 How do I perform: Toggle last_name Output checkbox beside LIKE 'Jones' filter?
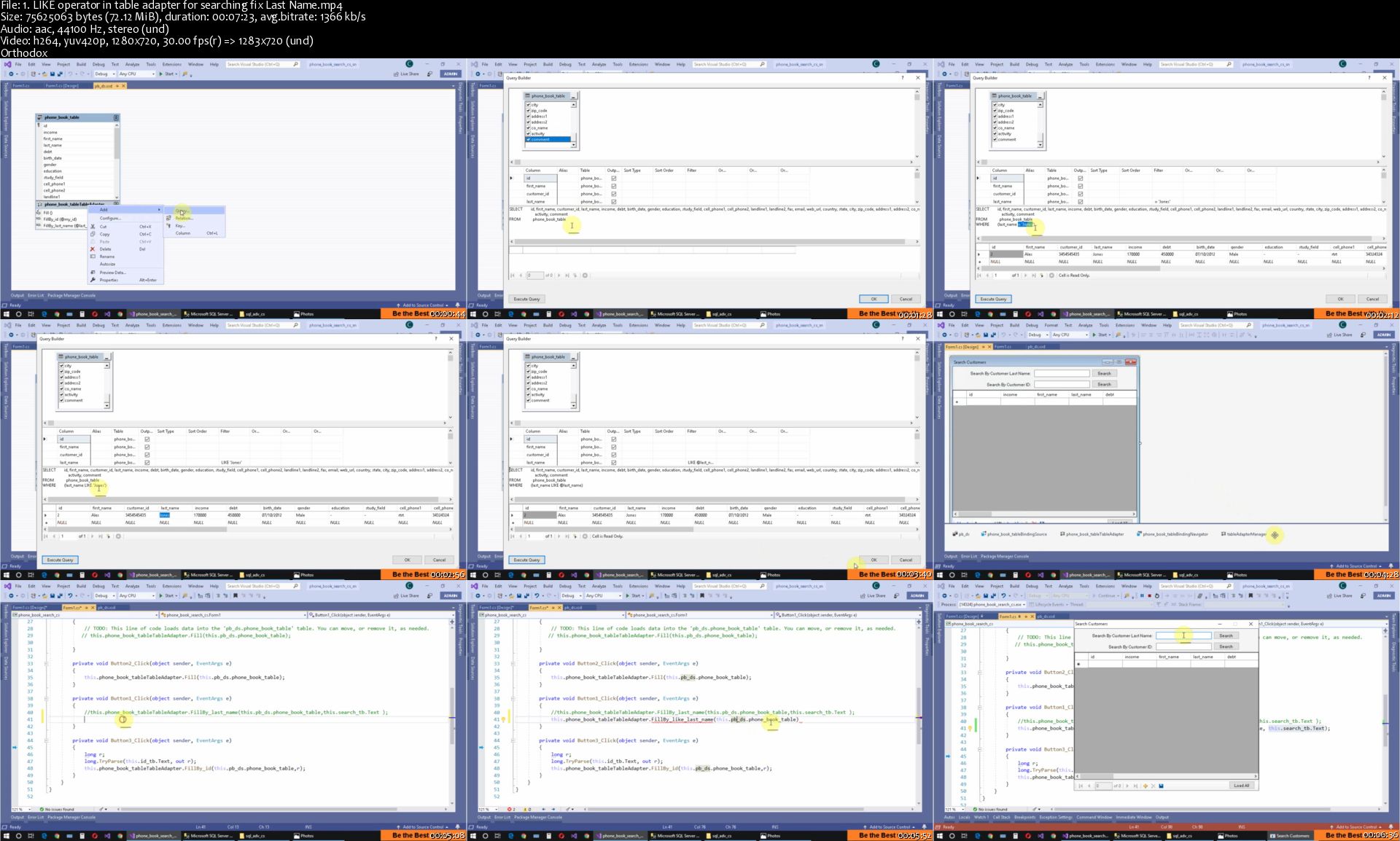[x=147, y=463]
